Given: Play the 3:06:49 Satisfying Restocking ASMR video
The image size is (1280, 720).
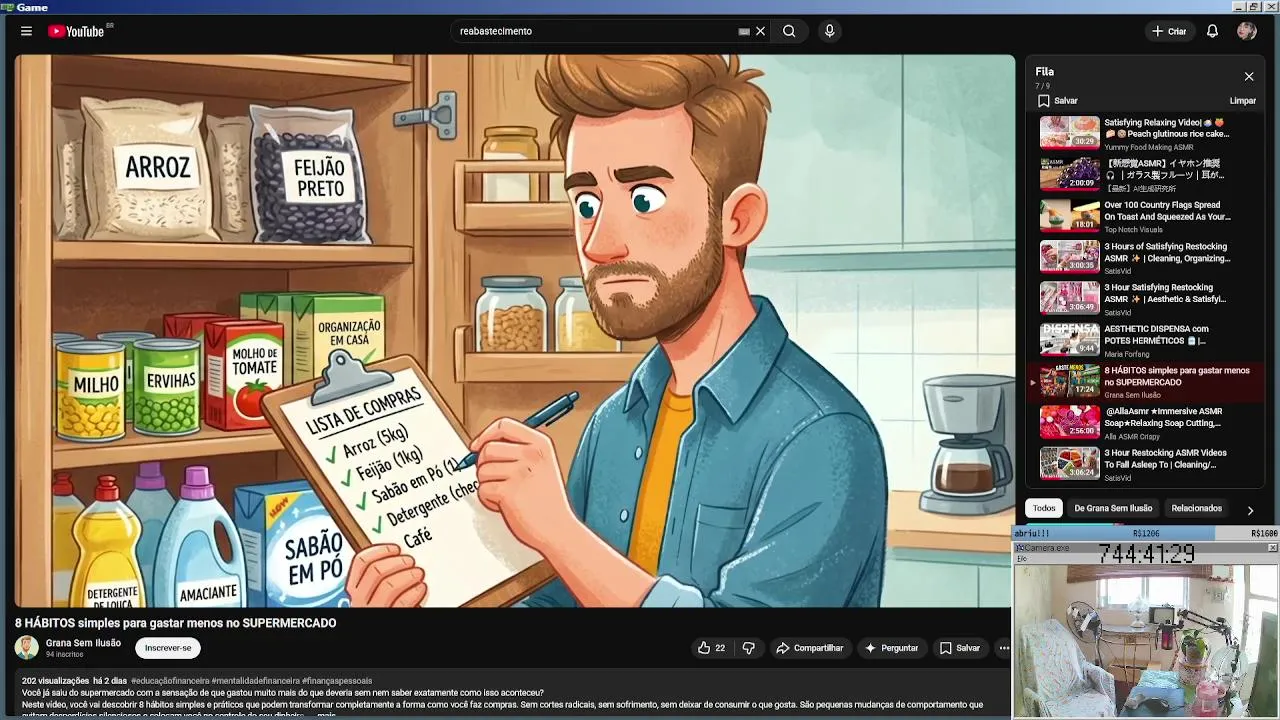Looking at the screenshot, I should (x=1145, y=298).
